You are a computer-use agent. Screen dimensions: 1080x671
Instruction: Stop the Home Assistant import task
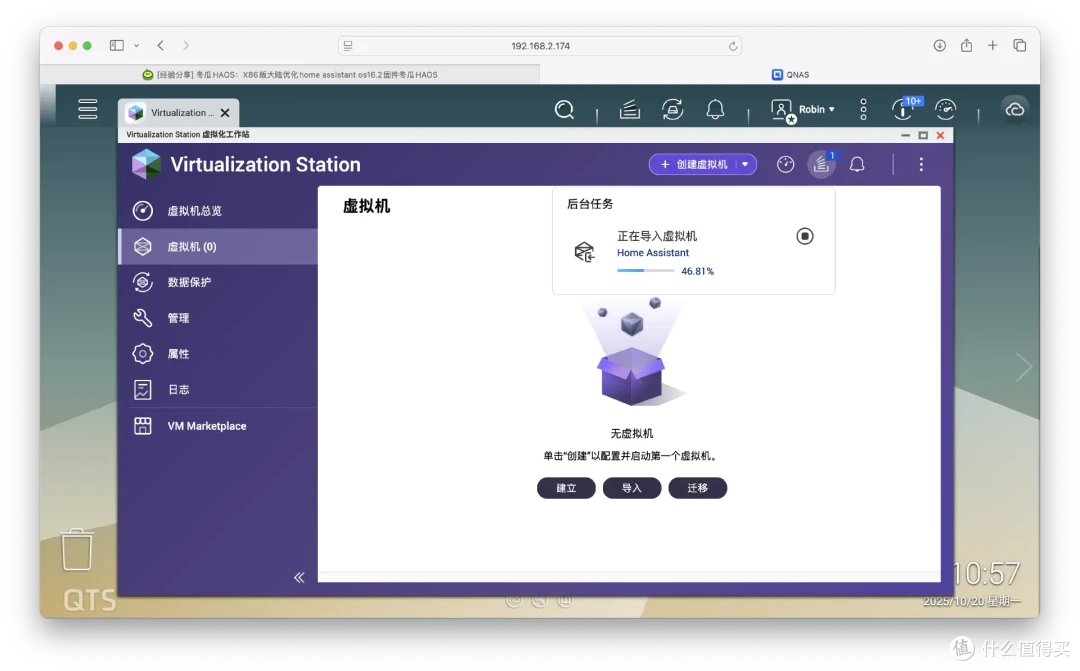point(804,236)
